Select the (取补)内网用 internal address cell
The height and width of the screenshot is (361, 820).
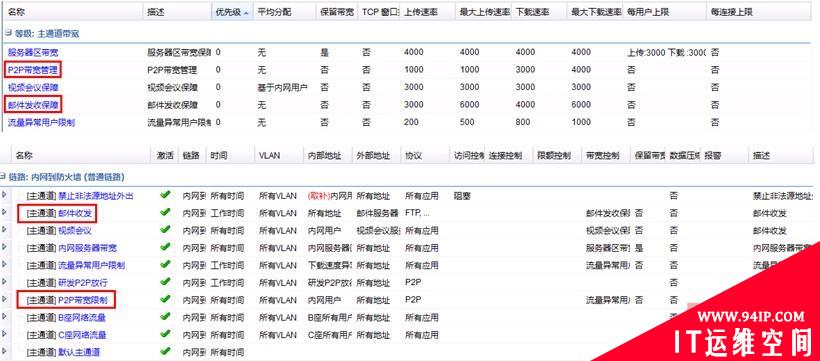coord(329,196)
